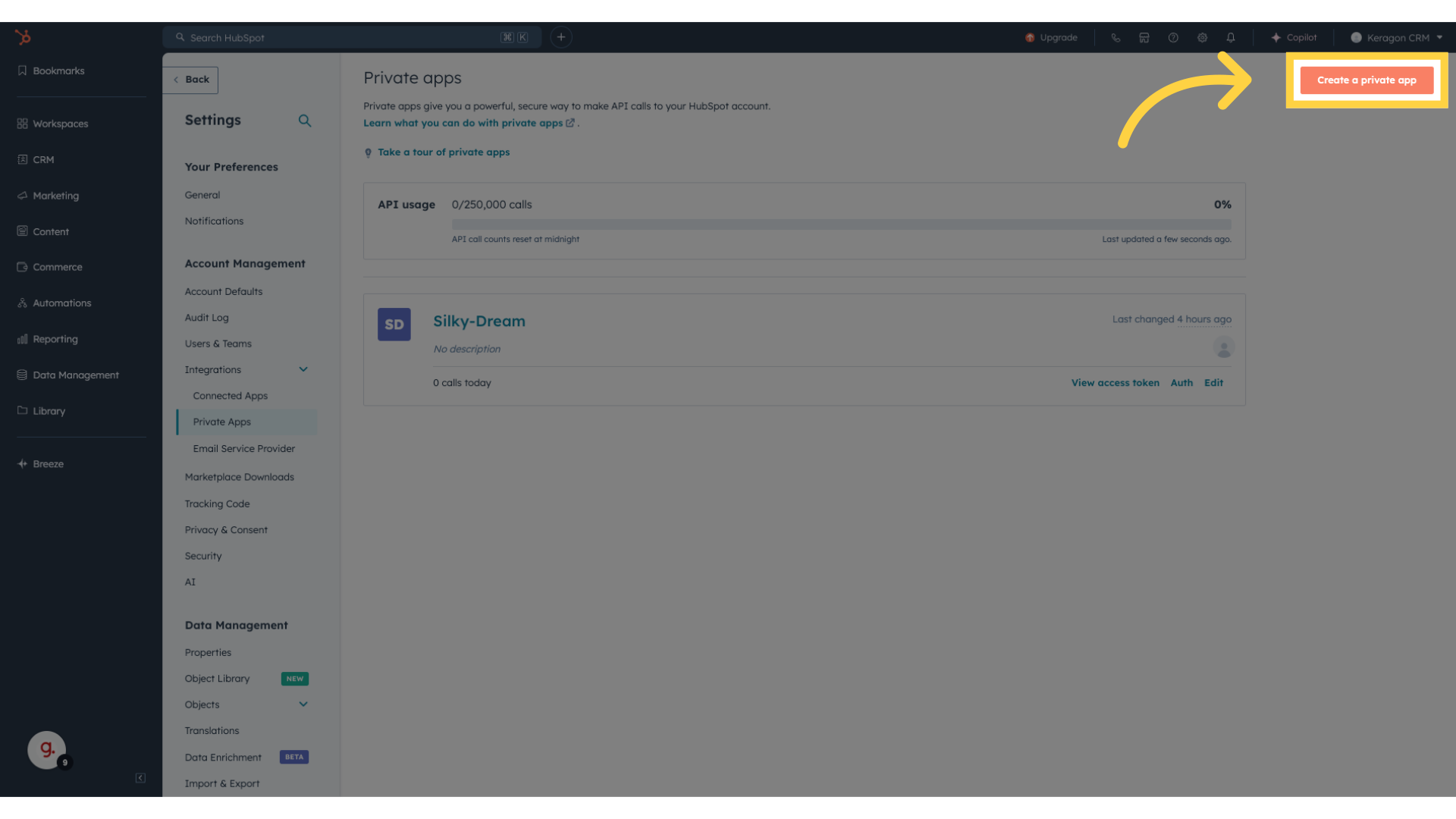Image resolution: width=1456 pixels, height=819 pixels.
Task: Open Learn what you can do link
Action: (469, 123)
